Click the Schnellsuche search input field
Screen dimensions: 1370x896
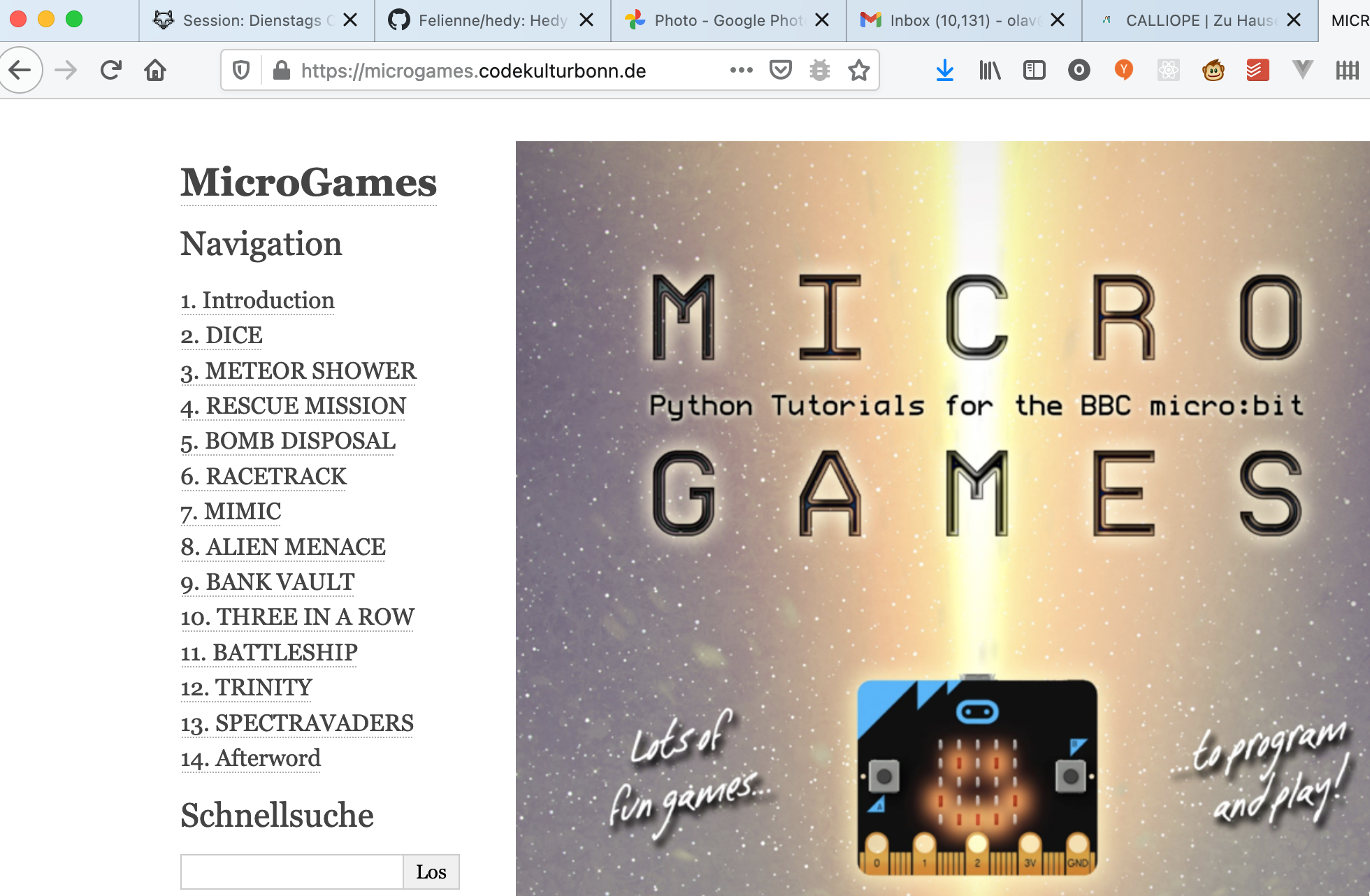tap(291, 872)
